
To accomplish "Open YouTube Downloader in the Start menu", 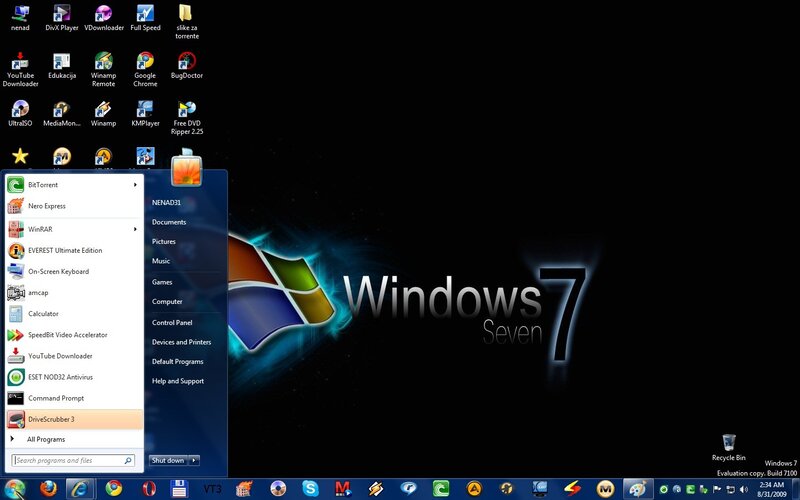I will 74,356.
